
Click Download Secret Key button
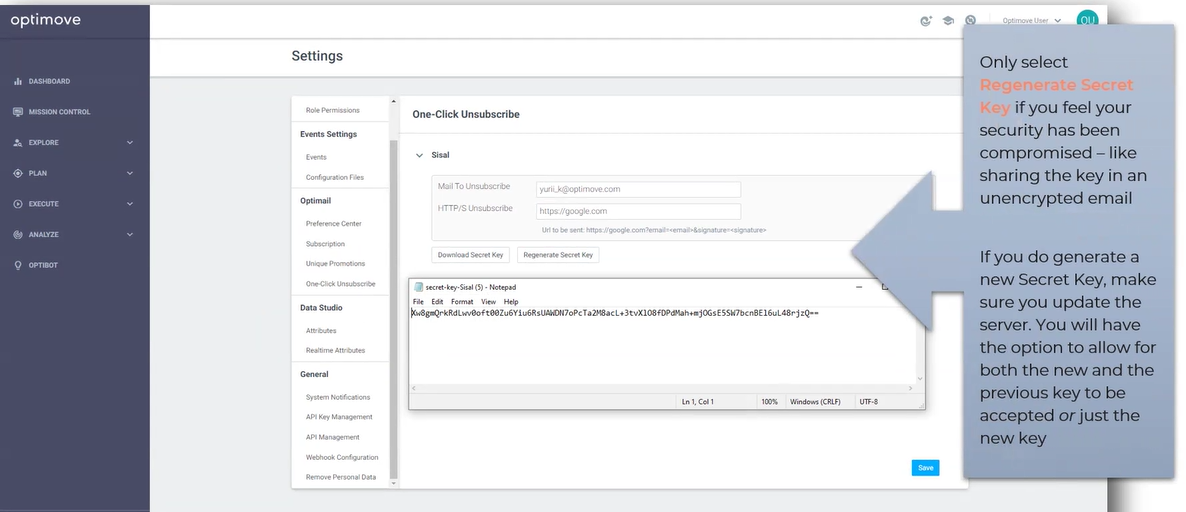pos(470,255)
